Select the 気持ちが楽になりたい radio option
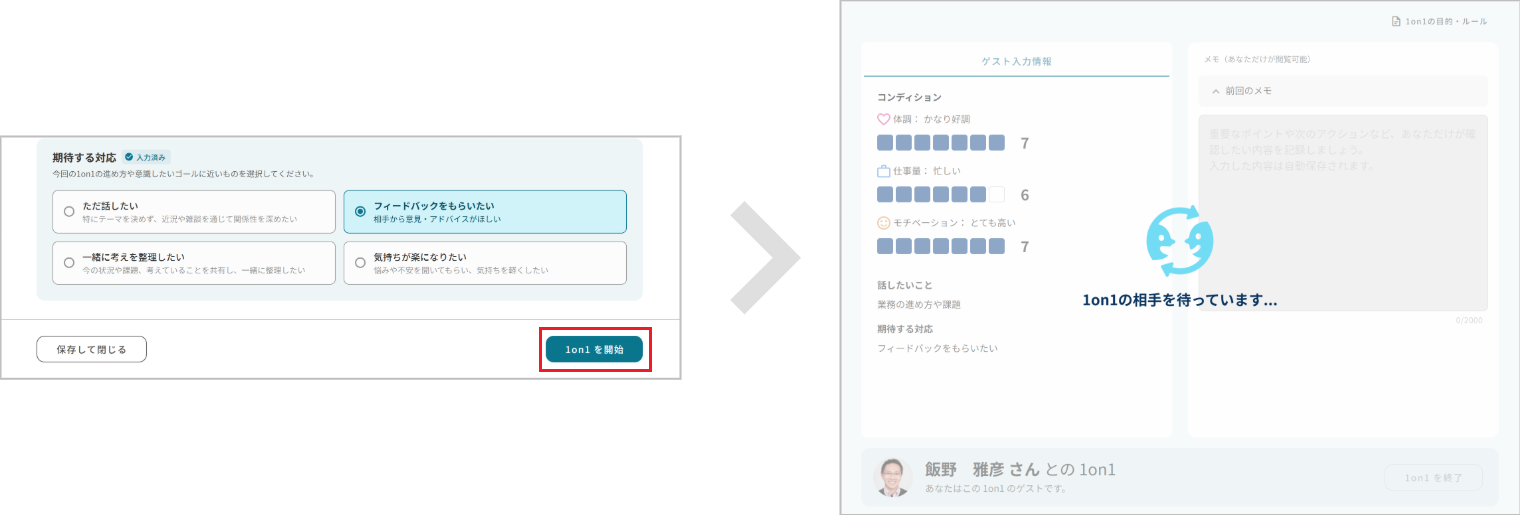 [485, 263]
